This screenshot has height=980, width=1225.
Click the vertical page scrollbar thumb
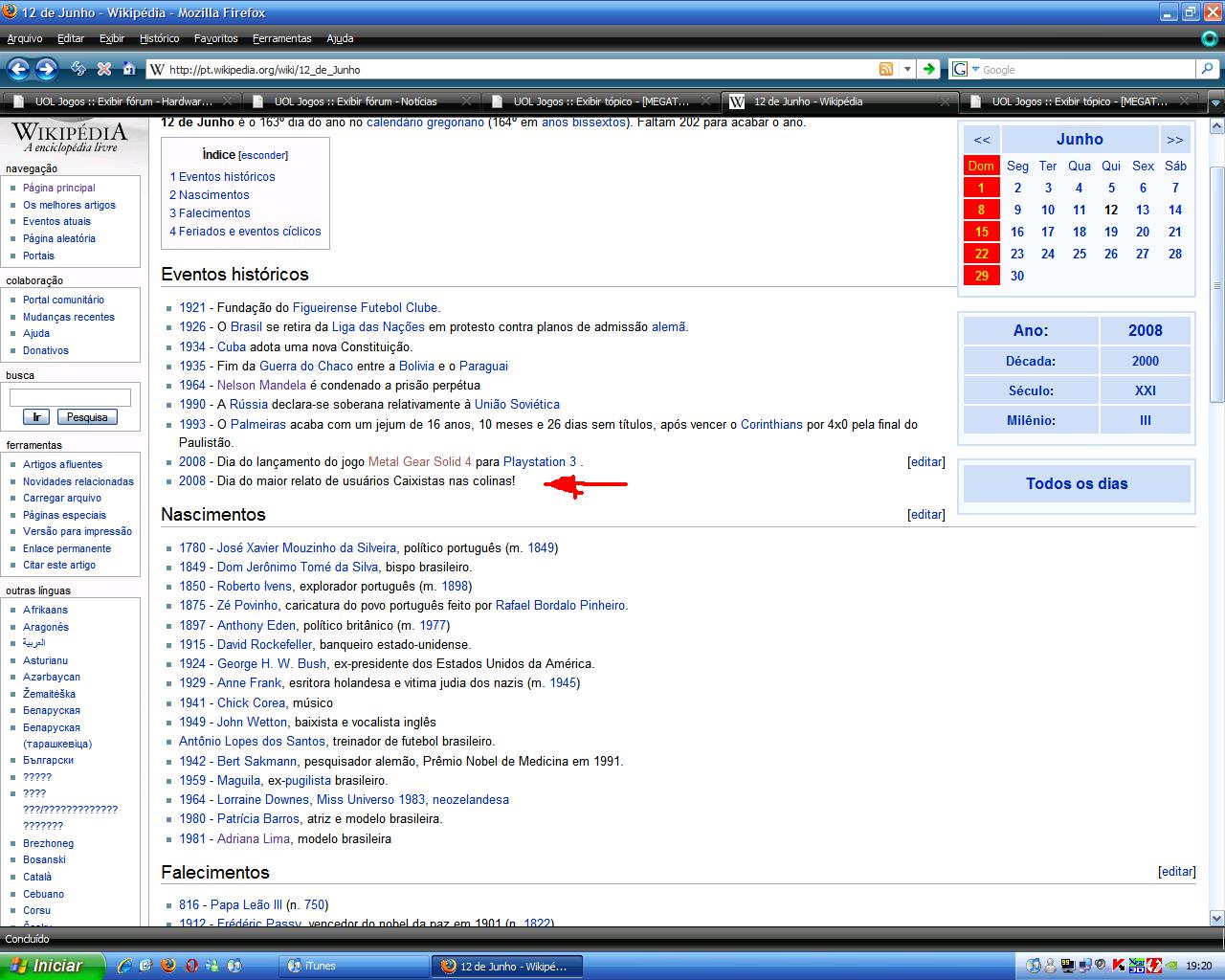(1216, 285)
